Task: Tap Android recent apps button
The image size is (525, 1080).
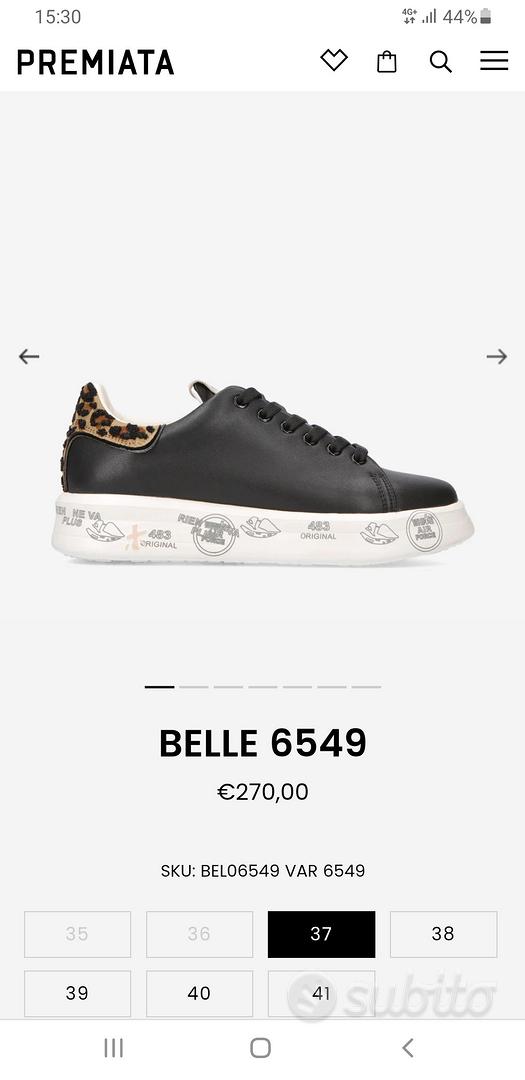Action: click(x=114, y=1048)
